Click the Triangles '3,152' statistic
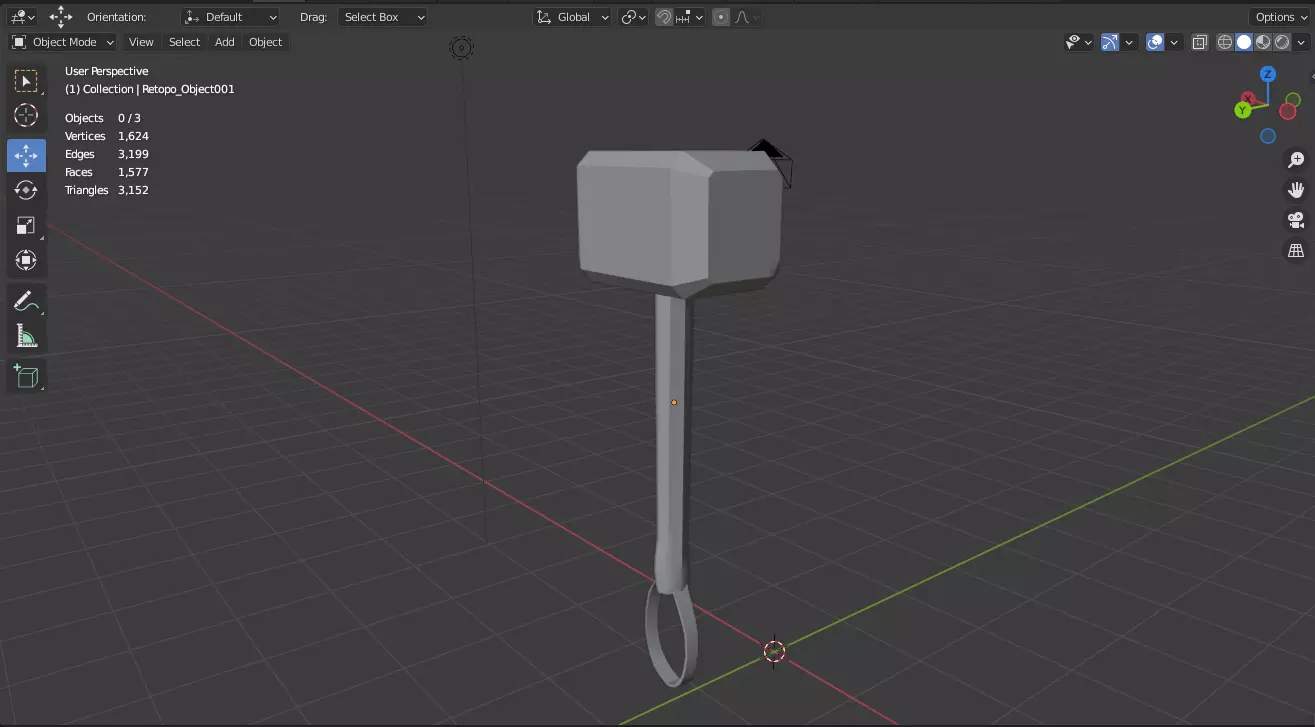Image resolution: width=1315 pixels, height=727 pixels. click(133, 190)
